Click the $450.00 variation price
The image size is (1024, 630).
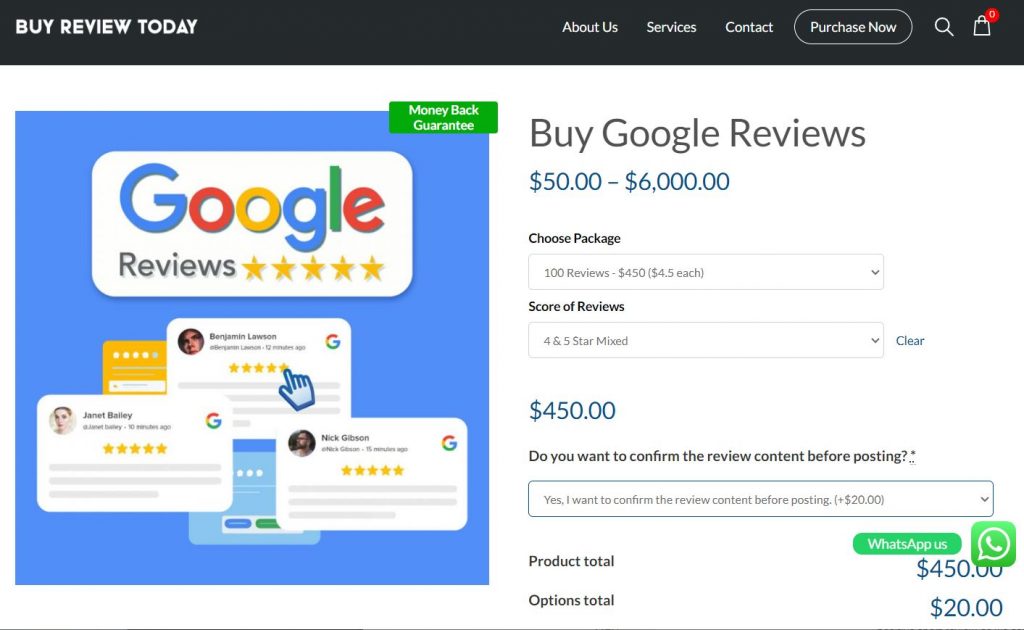[572, 411]
